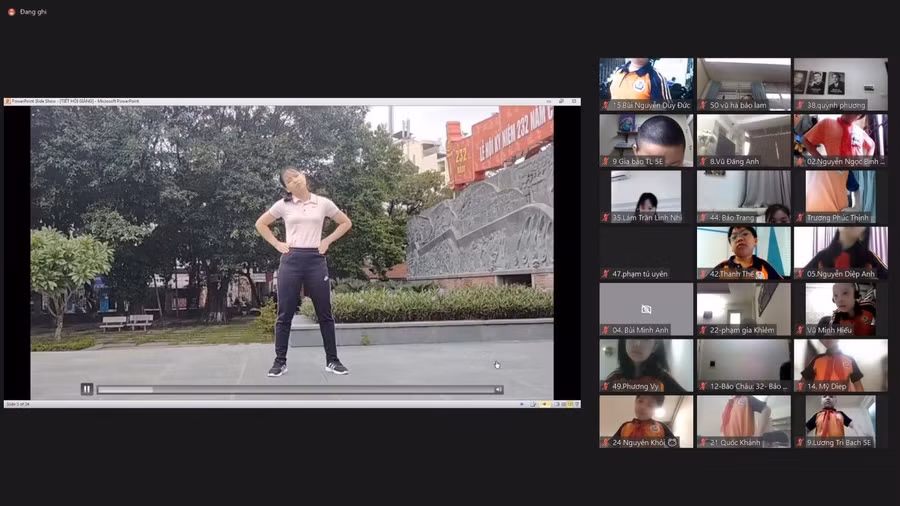This screenshot has height=506, width=900.
Task: Click muted mic icon of phạm tú uyên
Action: tap(606, 274)
